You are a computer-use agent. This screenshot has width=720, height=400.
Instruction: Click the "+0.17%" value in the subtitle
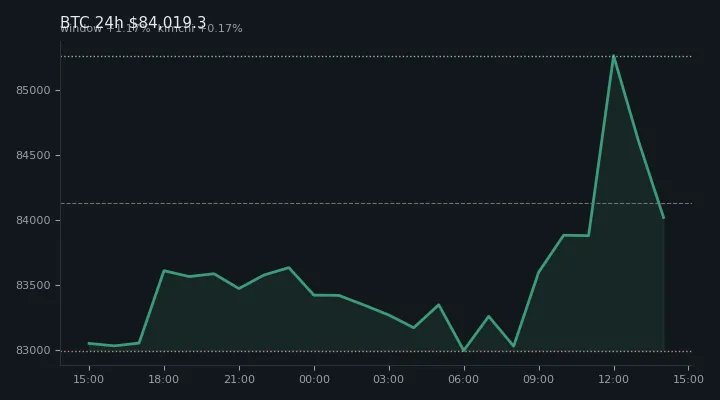(x=220, y=29)
